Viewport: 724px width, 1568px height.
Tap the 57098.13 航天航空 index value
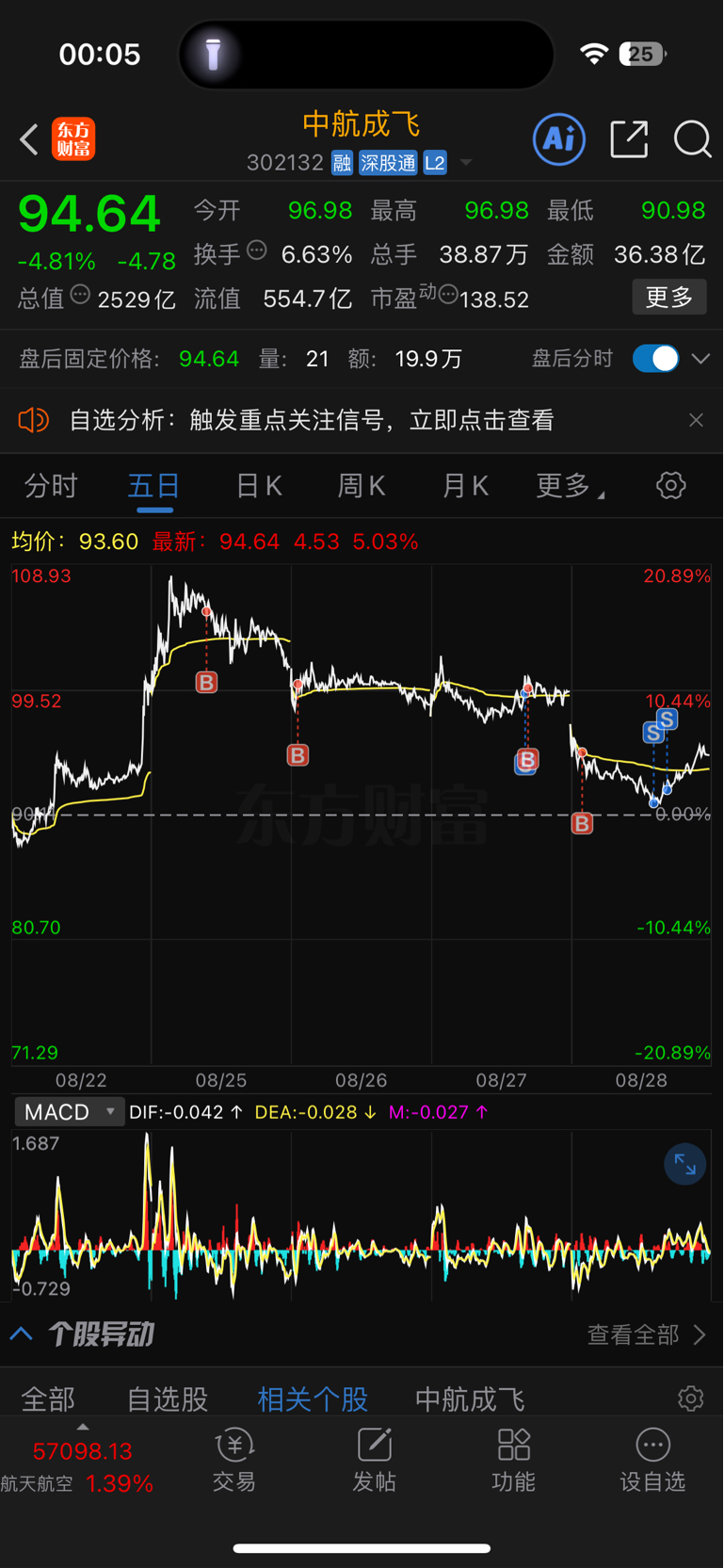tap(83, 1451)
